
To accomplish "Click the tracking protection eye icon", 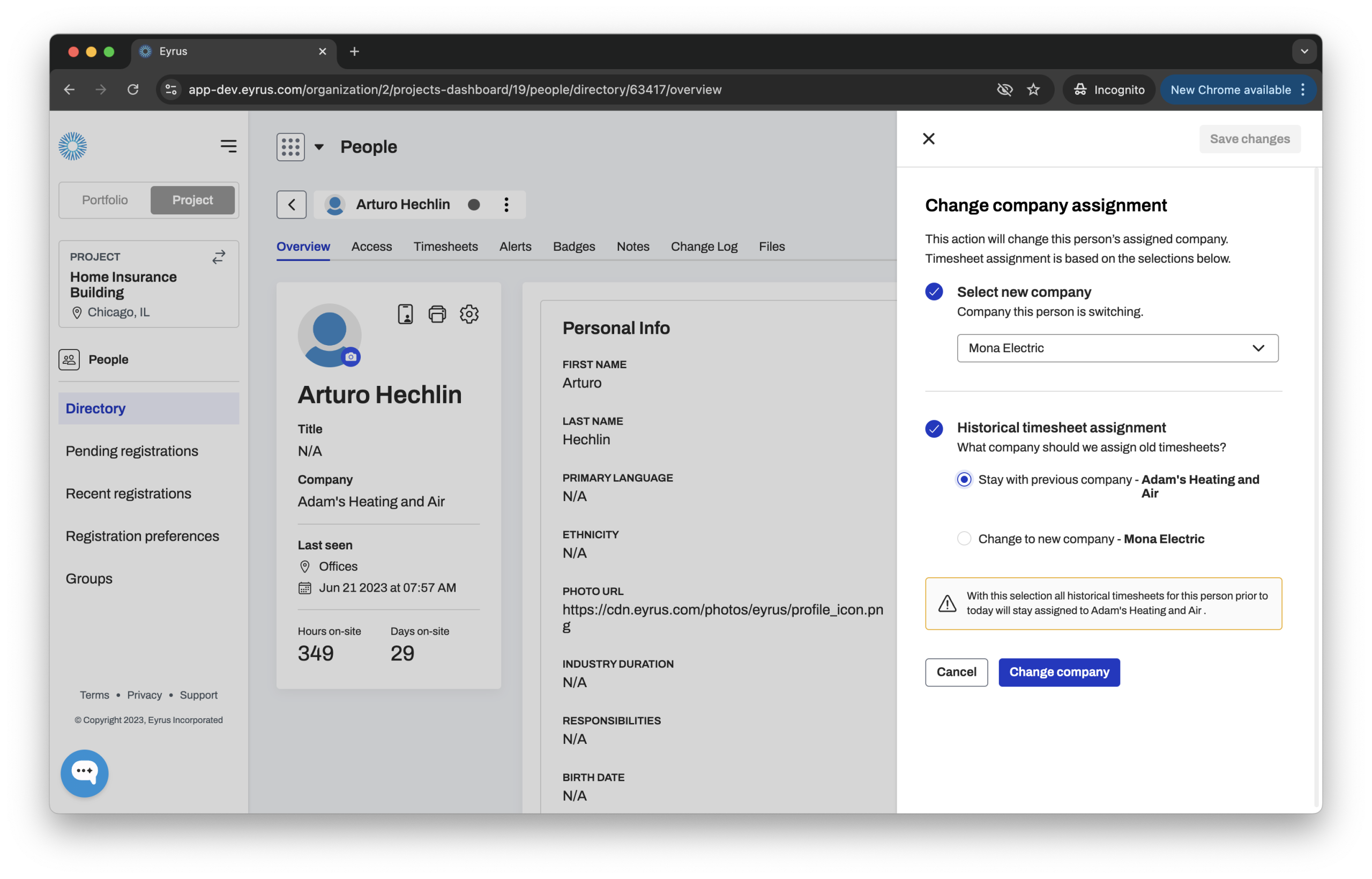I will [1004, 90].
